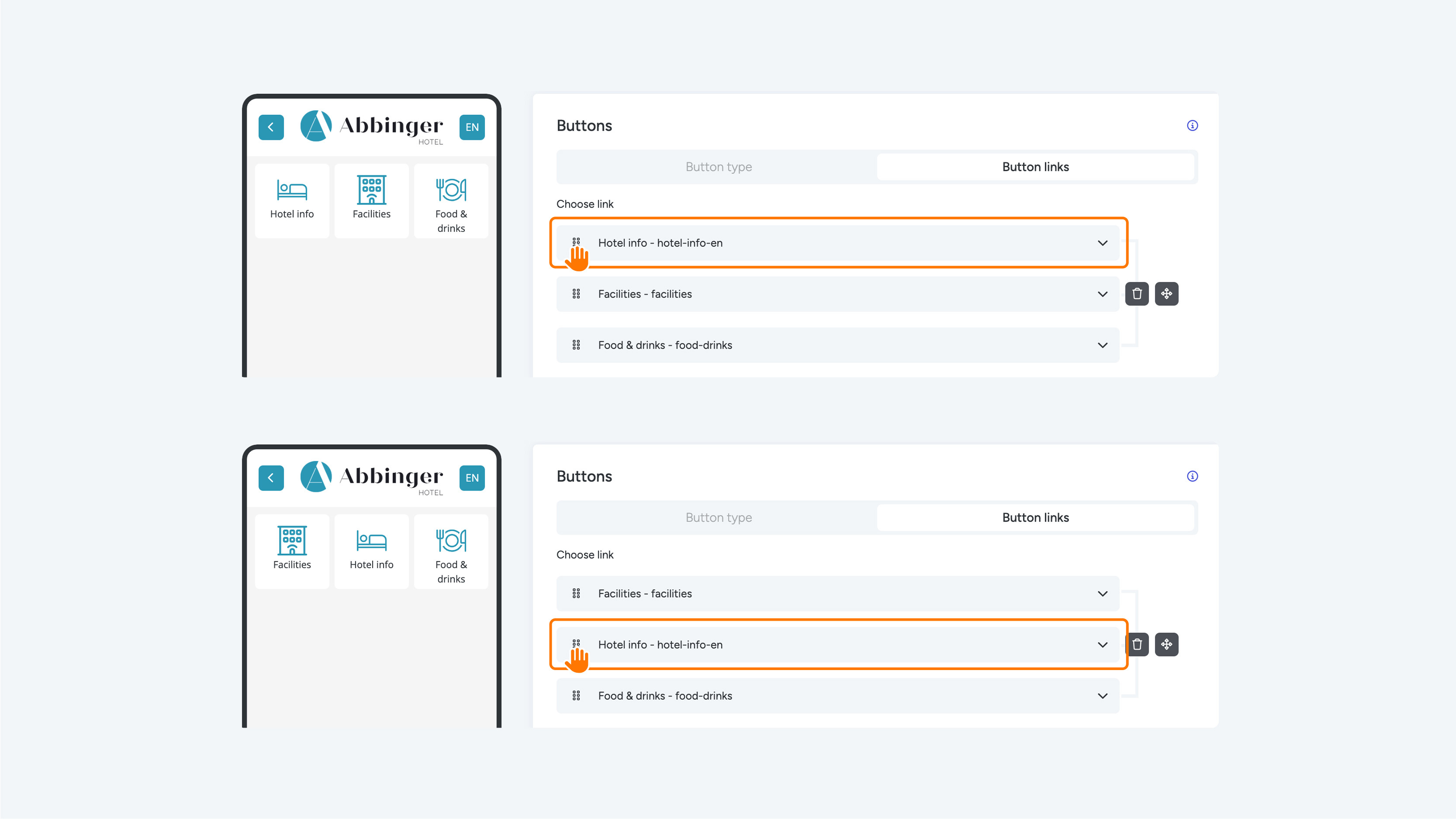Click trash delete icon in bottom panel
1456x819 pixels.
tap(1137, 644)
